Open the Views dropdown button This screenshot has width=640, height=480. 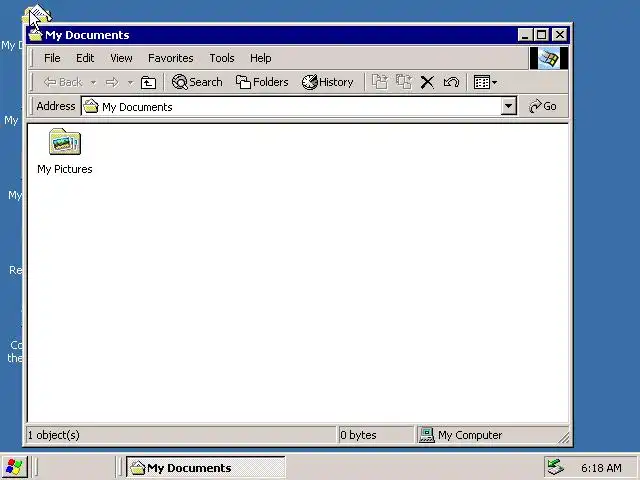(x=485, y=82)
